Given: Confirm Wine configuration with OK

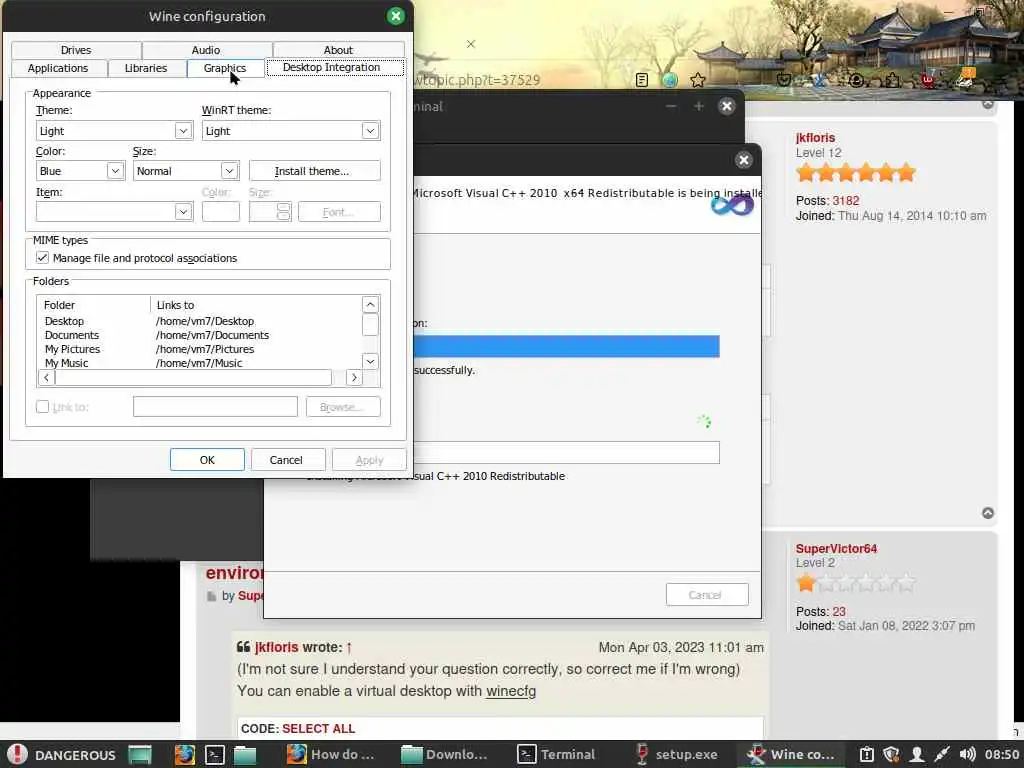Looking at the screenshot, I should (207, 460).
